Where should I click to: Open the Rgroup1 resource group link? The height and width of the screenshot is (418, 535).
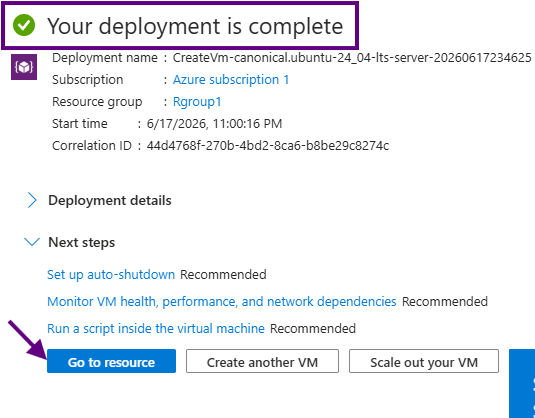pyautogui.click(x=197, y=102)
